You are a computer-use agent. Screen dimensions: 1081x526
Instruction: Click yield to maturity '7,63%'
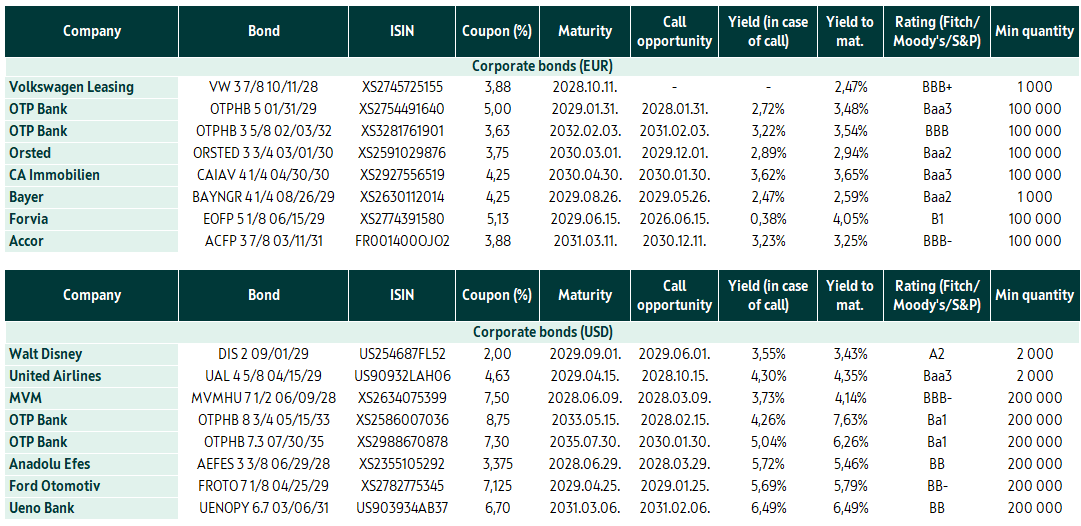[849, 421]
